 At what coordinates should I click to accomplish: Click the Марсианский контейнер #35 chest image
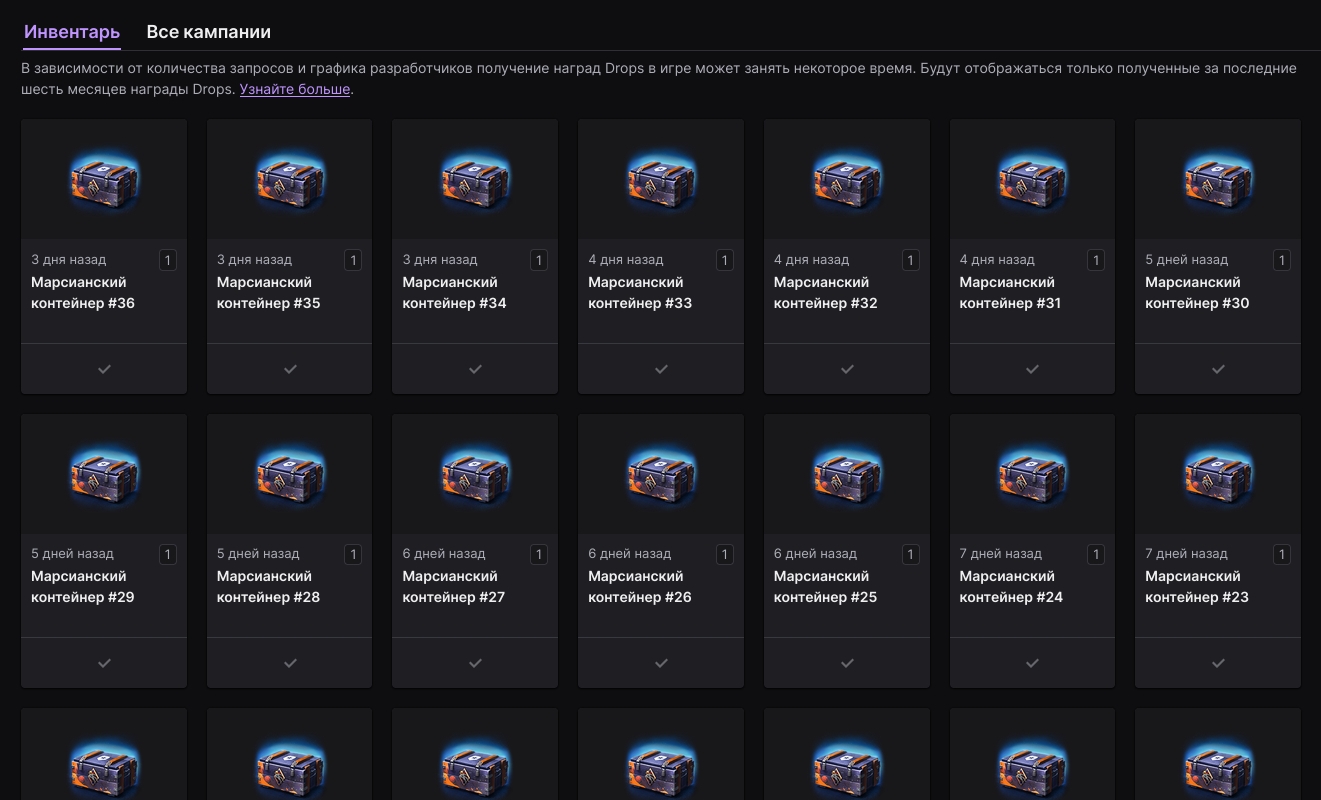click(290, 181)
